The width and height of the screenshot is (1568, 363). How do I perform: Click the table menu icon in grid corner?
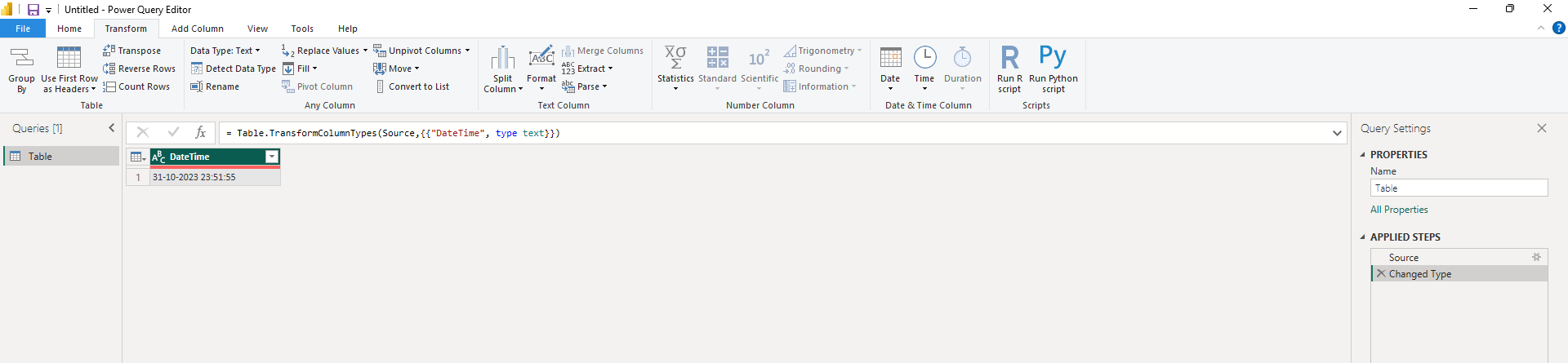pos(138,157)
